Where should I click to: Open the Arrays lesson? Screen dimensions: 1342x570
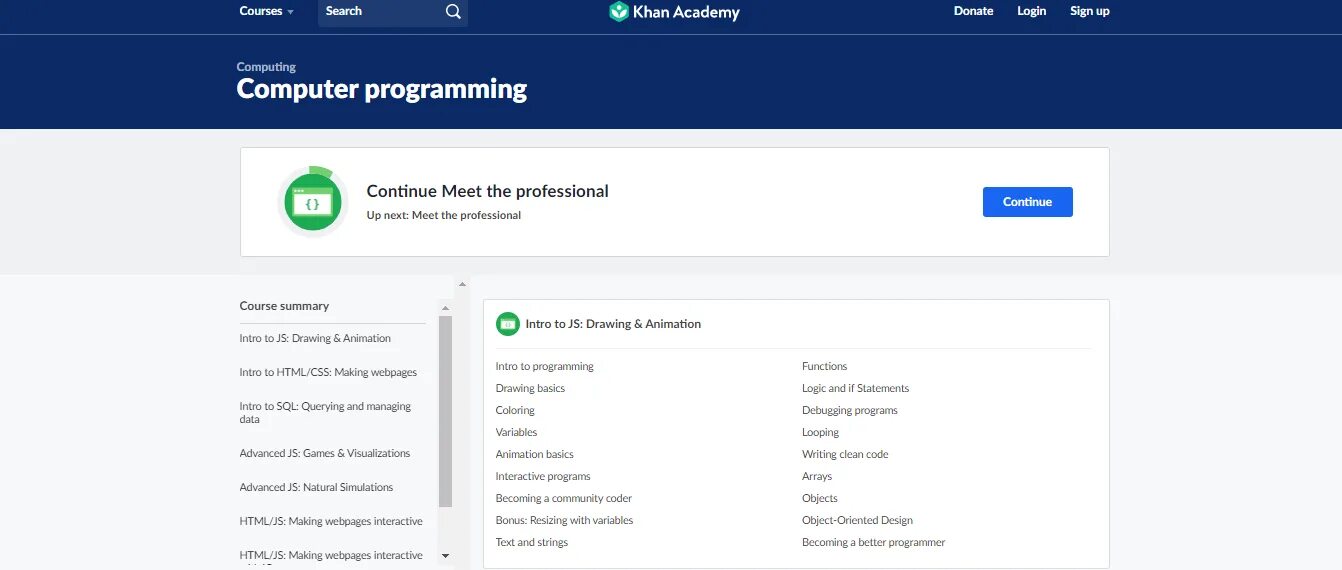point(817,476)
